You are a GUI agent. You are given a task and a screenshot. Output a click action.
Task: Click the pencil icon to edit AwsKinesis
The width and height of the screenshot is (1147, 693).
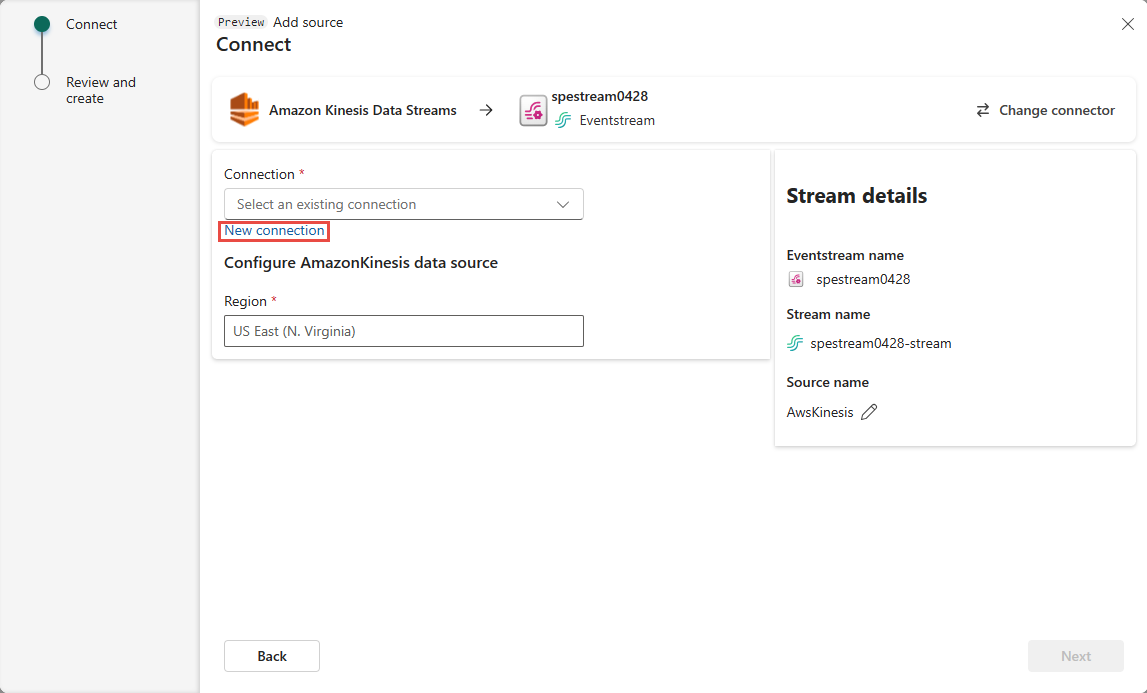coord(869,412)
